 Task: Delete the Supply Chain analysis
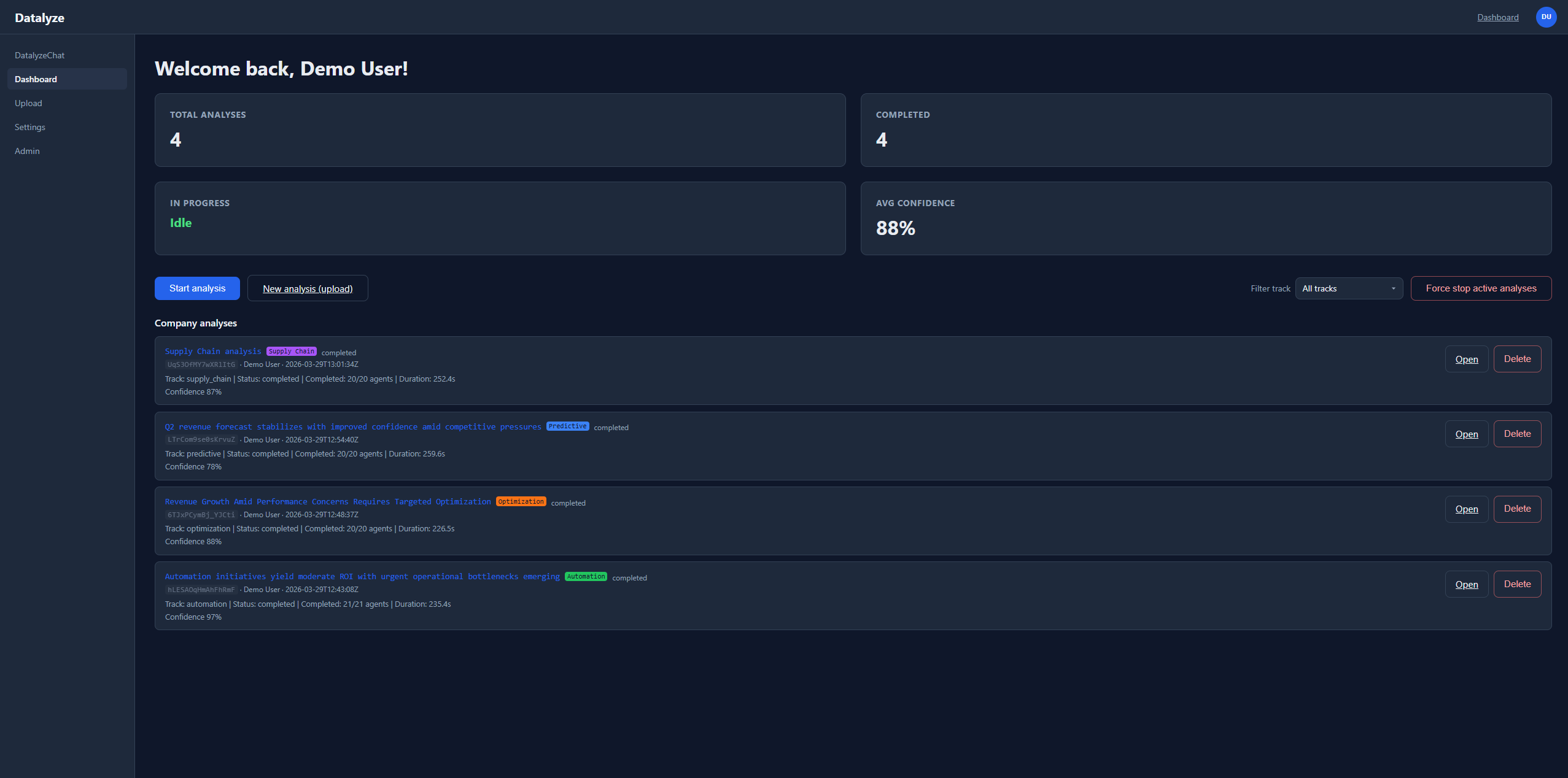point(1517,359)
